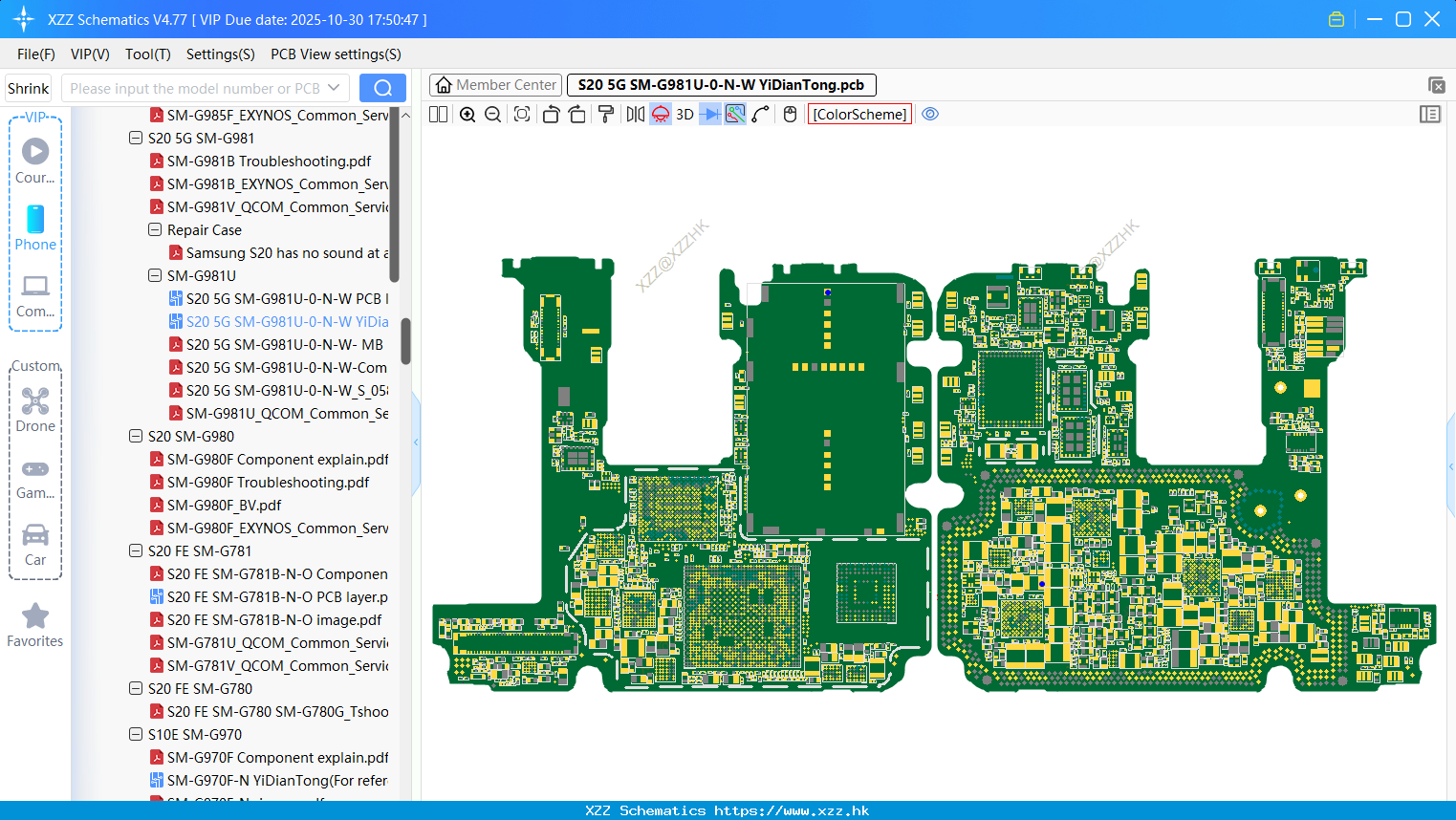This screenshot has height=820, width=1456.
Task: Select the paint roller tool
Action: tap(606, 115)
